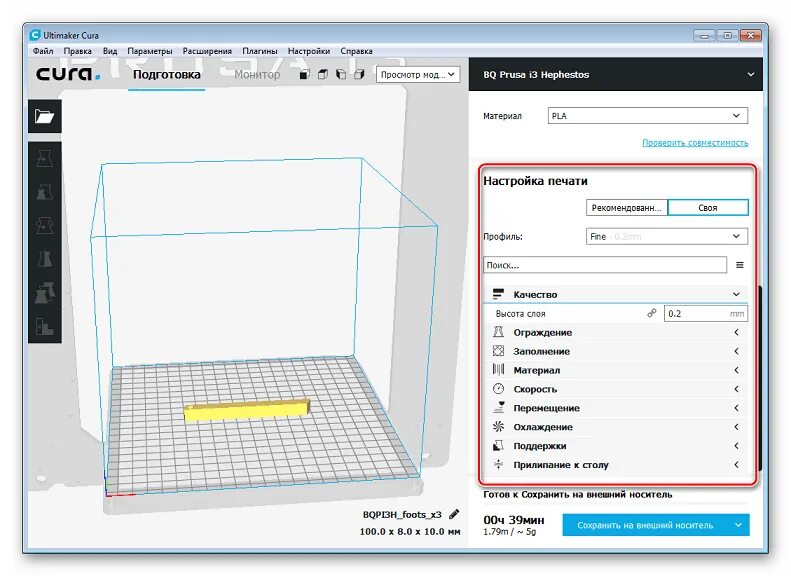791x576 pixels.
Task: Select the Scale tool in left toolbar
Action: [x=44, y=192]
